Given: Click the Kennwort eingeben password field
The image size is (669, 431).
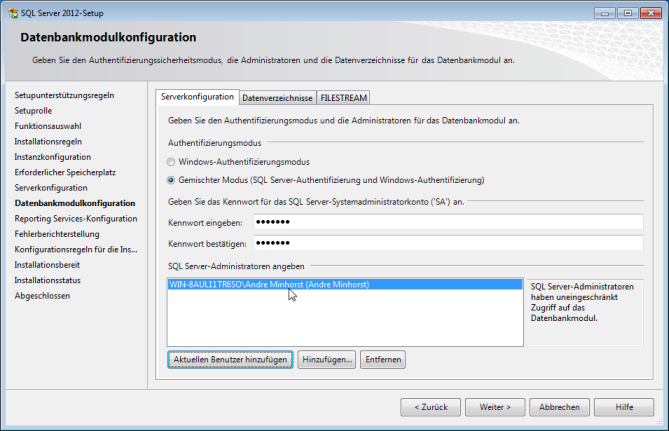Looking at the screenshot, I should (x=446, y=221).
